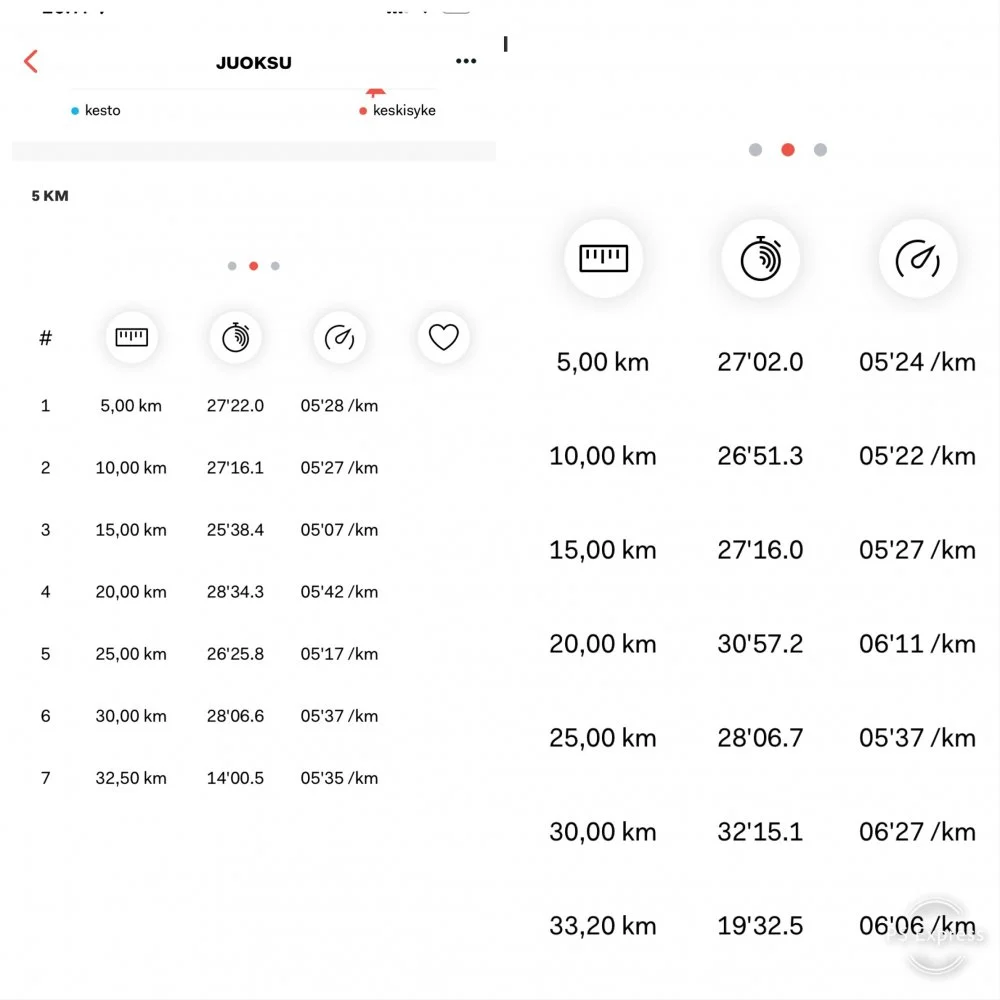Tap active red page dot in right screenshot
Image resolution: width=1000 pixels, height=1000 pixels.
tap(788, 150)
